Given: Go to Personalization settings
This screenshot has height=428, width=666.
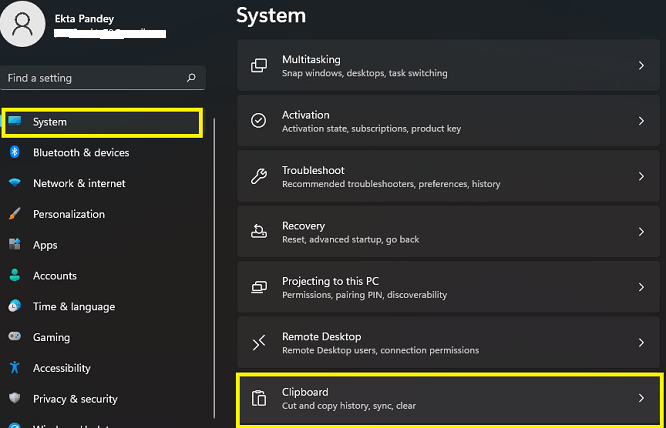Looking at the screenshot, I should point(68,214).
